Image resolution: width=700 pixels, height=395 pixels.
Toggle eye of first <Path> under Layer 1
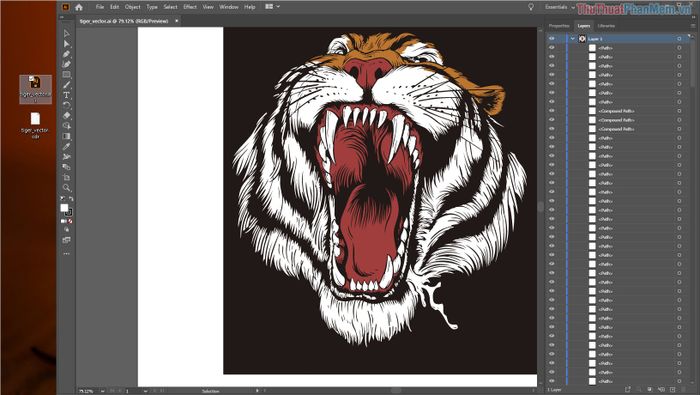tap(552, 48)
